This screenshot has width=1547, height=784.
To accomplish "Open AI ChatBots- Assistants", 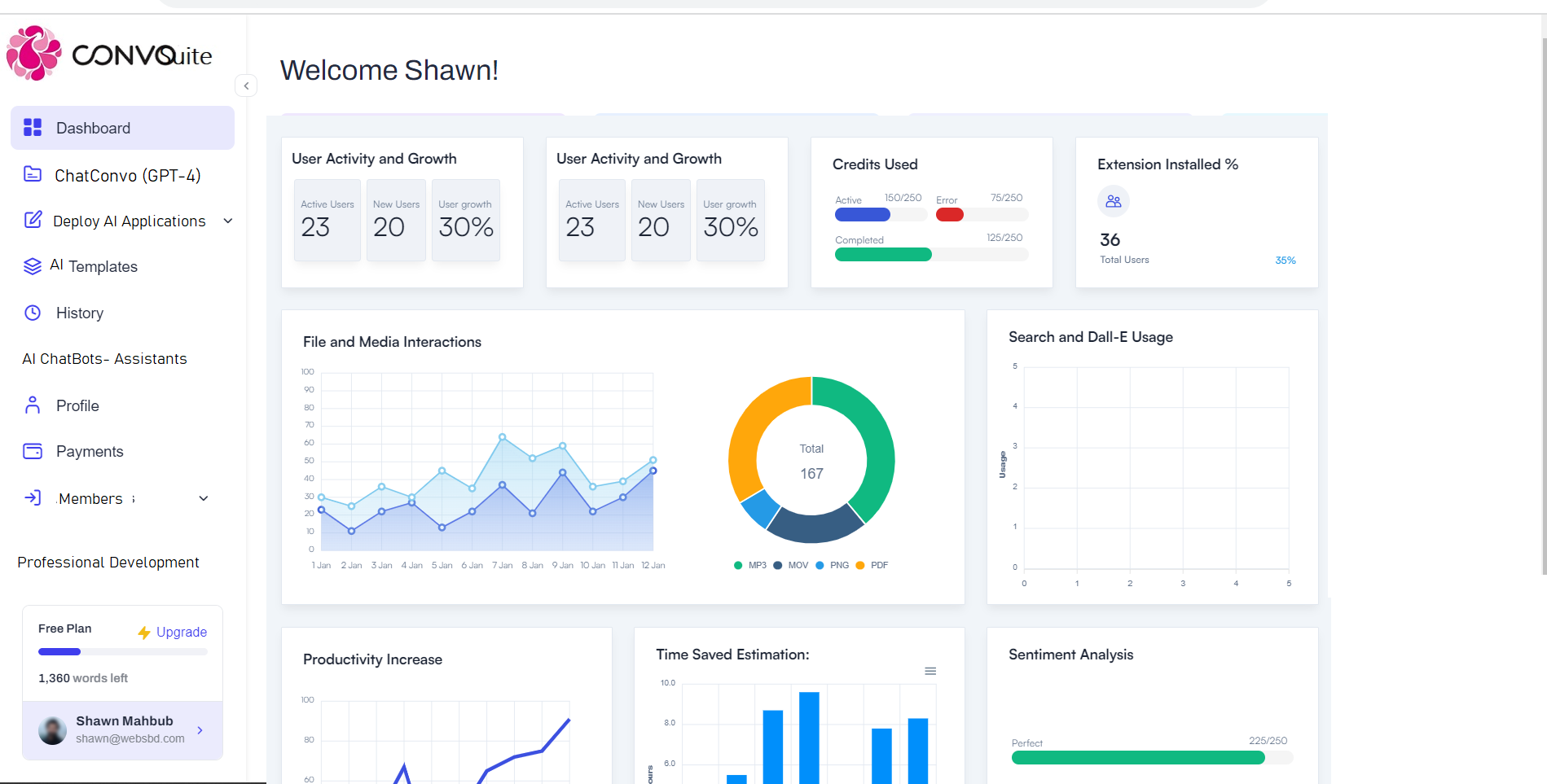I will tap(104, 359).
